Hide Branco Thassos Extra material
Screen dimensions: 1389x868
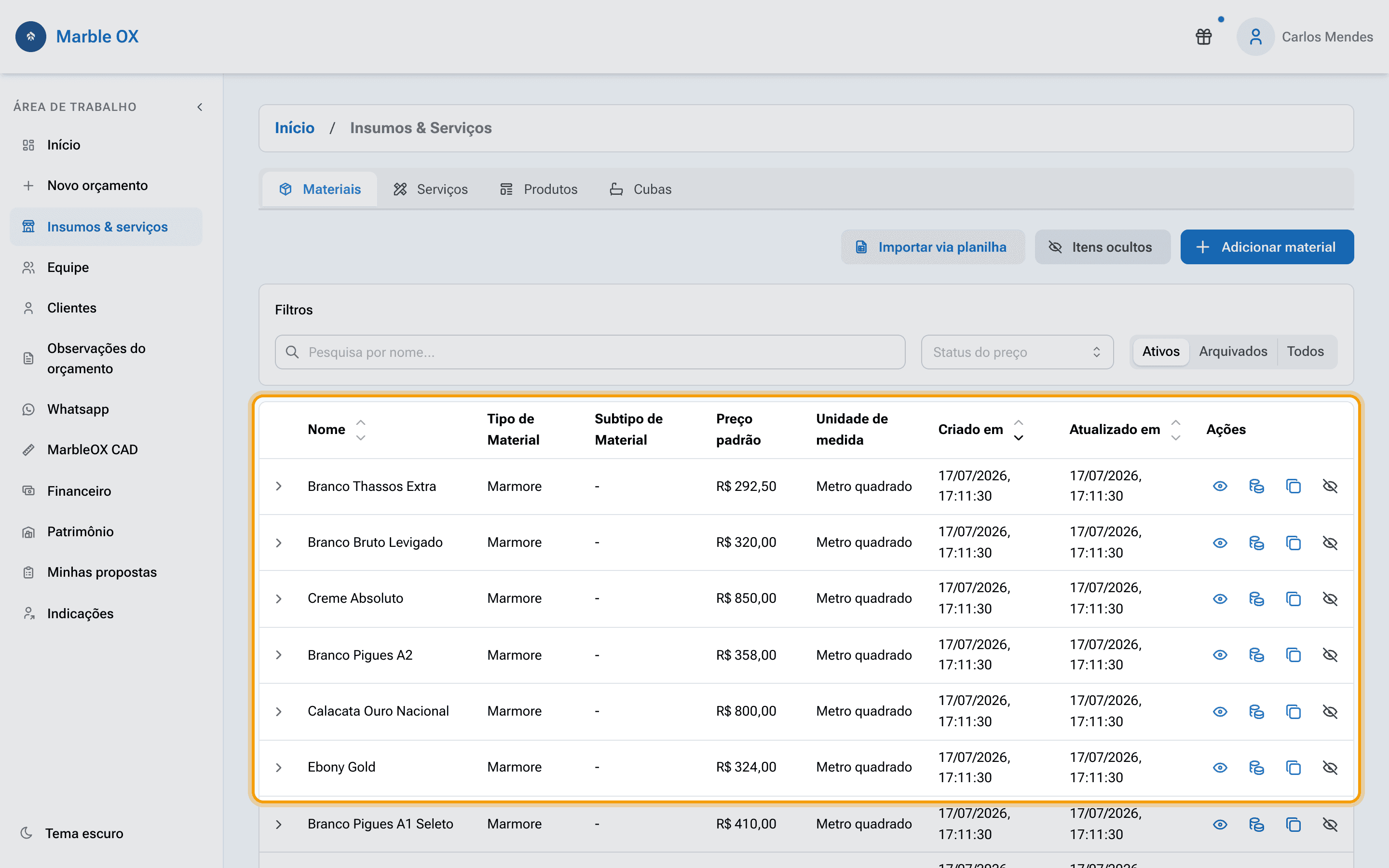tap(1330, 486)
